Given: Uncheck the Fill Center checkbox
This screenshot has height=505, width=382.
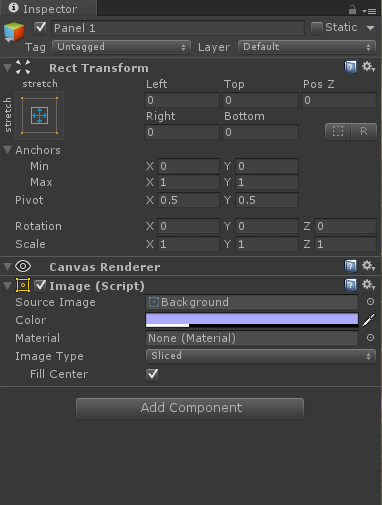Looking at the screenshot, I should (152, 374).
